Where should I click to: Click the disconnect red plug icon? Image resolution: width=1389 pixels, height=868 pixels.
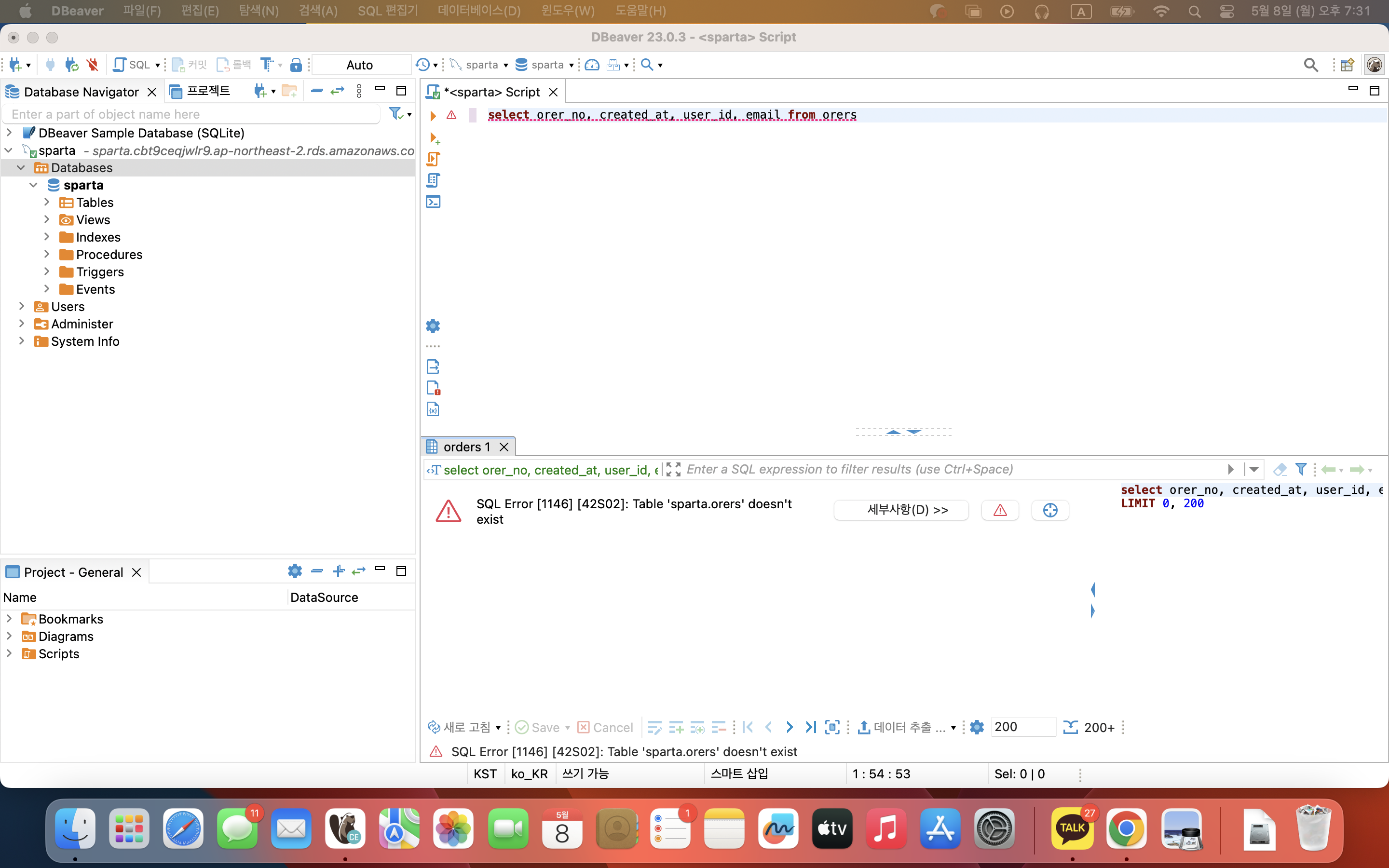tap(93, 65)
